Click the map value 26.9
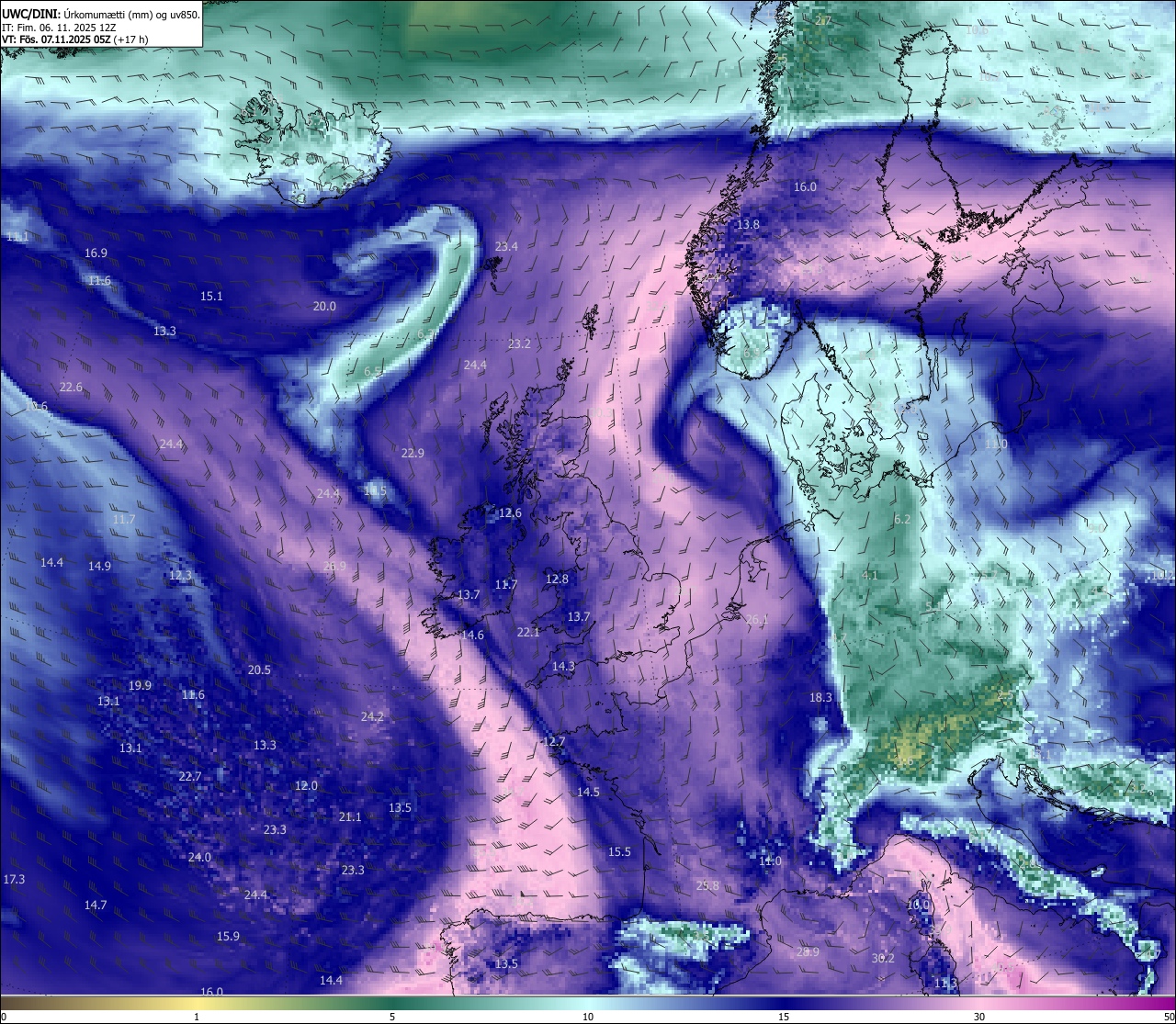This screenshot has height=1024, width=1176. click(x=334, y=567)
